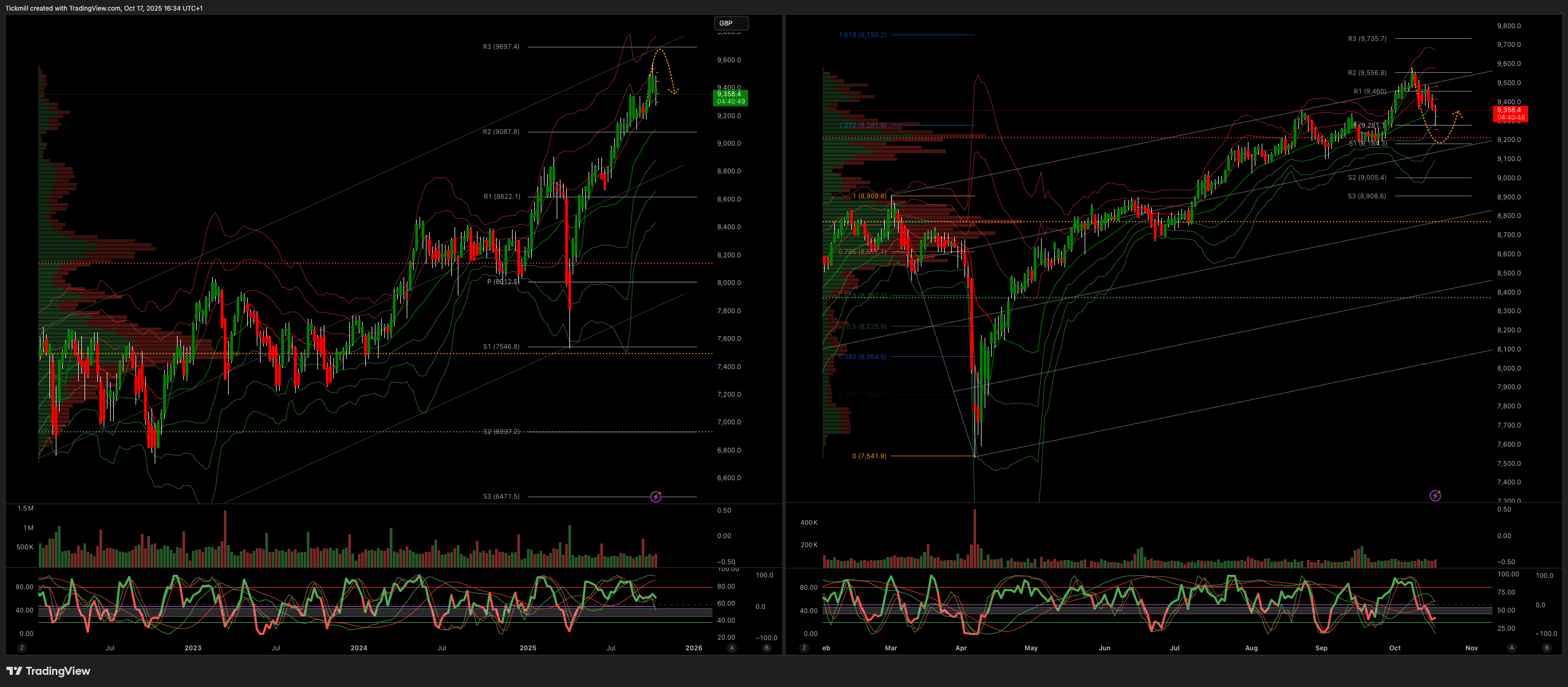Click the red 9,358.4 price label

click(1510, 114)
